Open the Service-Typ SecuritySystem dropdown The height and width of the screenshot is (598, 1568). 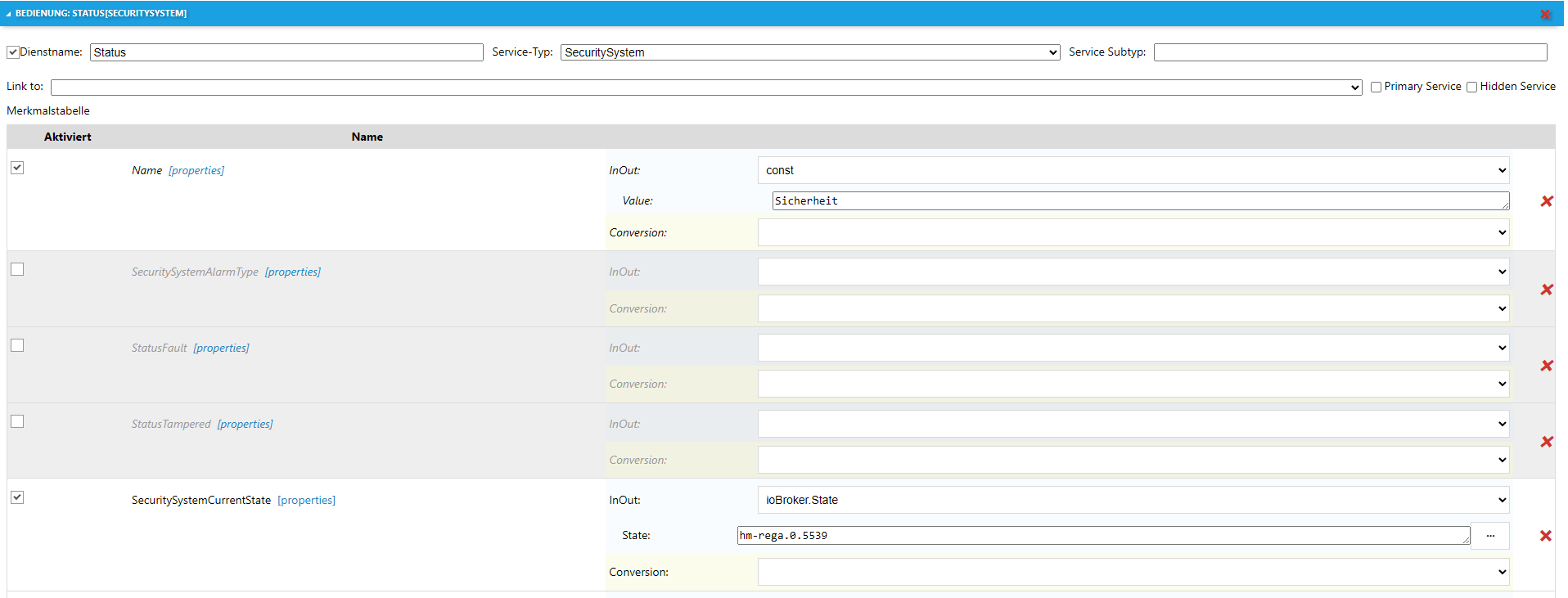tap(810, 52)
